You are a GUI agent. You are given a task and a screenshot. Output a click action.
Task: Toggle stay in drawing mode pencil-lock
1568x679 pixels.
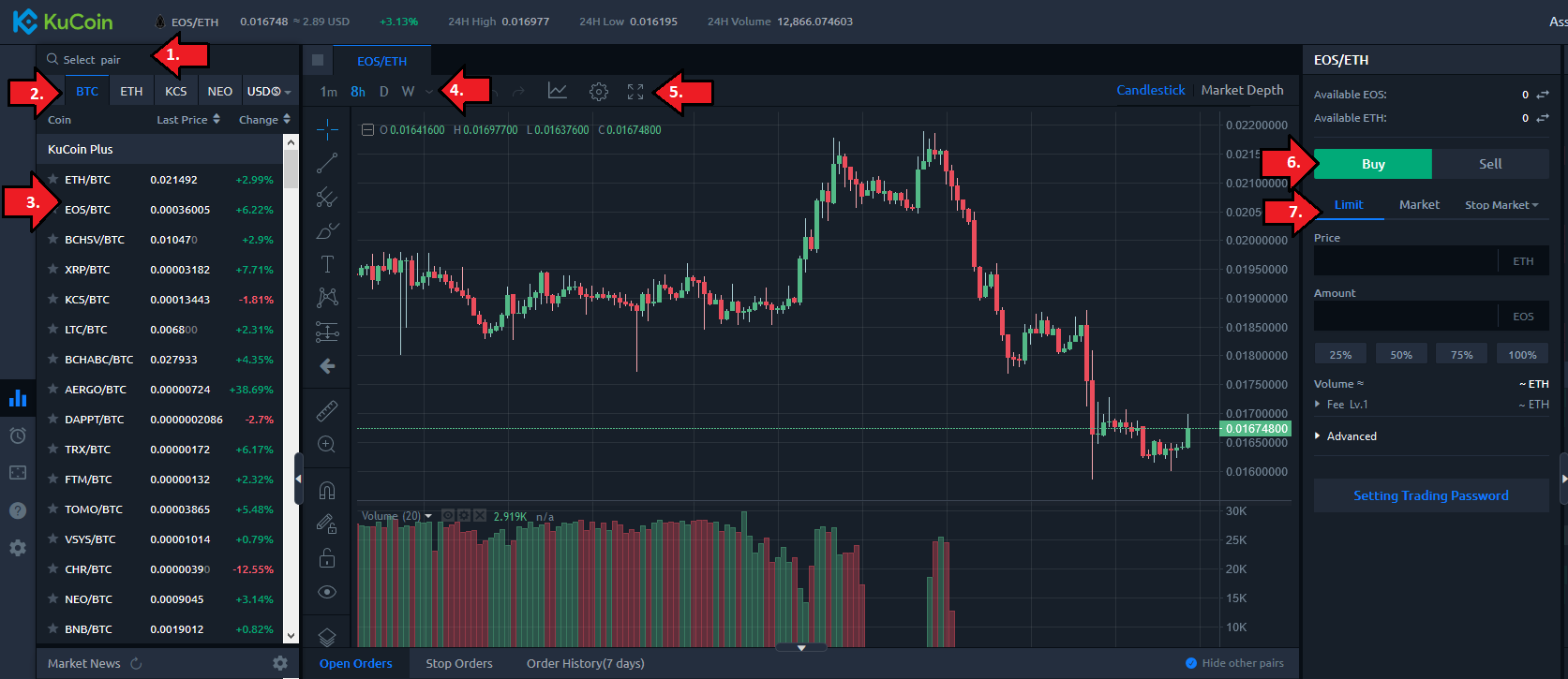[327, 524]
